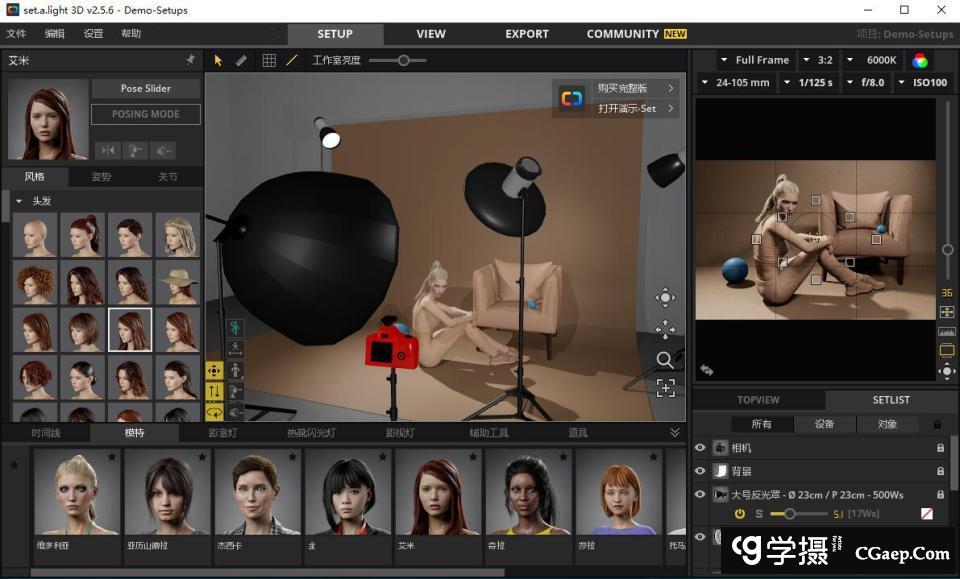The width and height of the screenshot is (960, 579).
Task: Hide the 相机 item in setlist
Action: 700,448
